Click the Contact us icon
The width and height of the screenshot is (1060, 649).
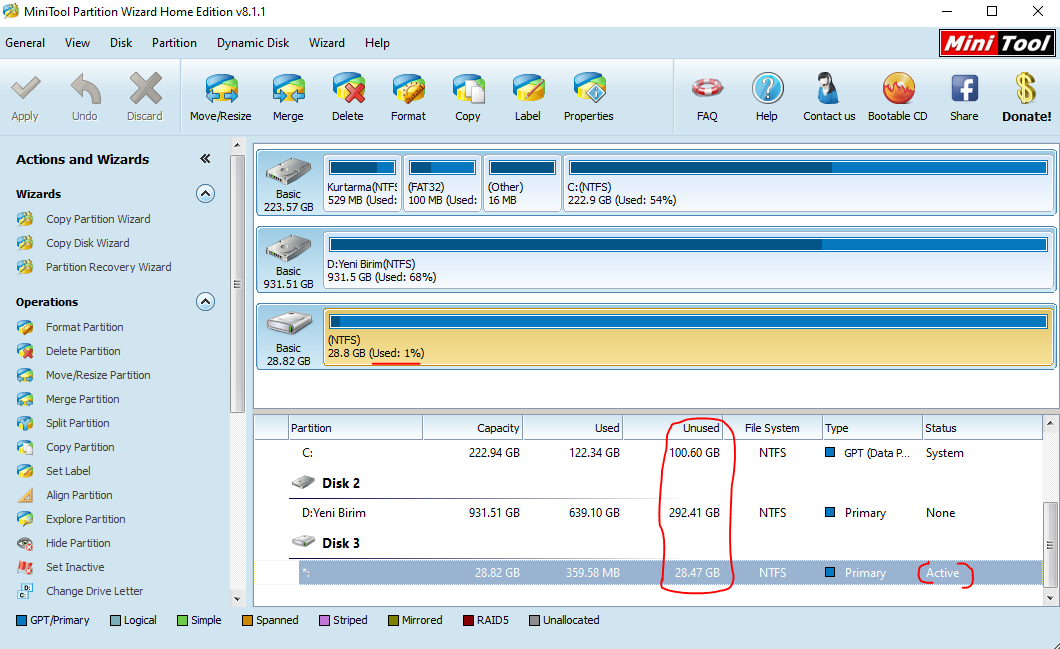[x=827, y=89]
